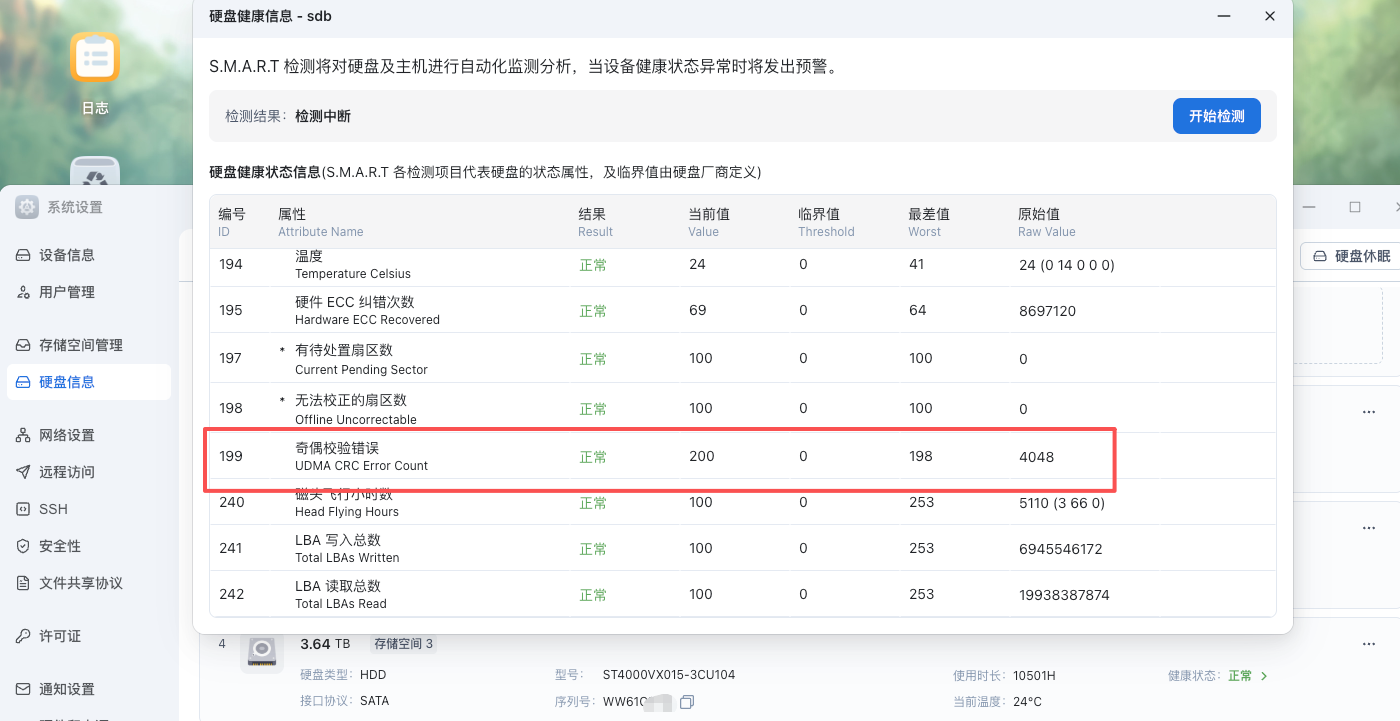
Task: Open the 日志 desktop app icon
Action: [x=95, y=58]
